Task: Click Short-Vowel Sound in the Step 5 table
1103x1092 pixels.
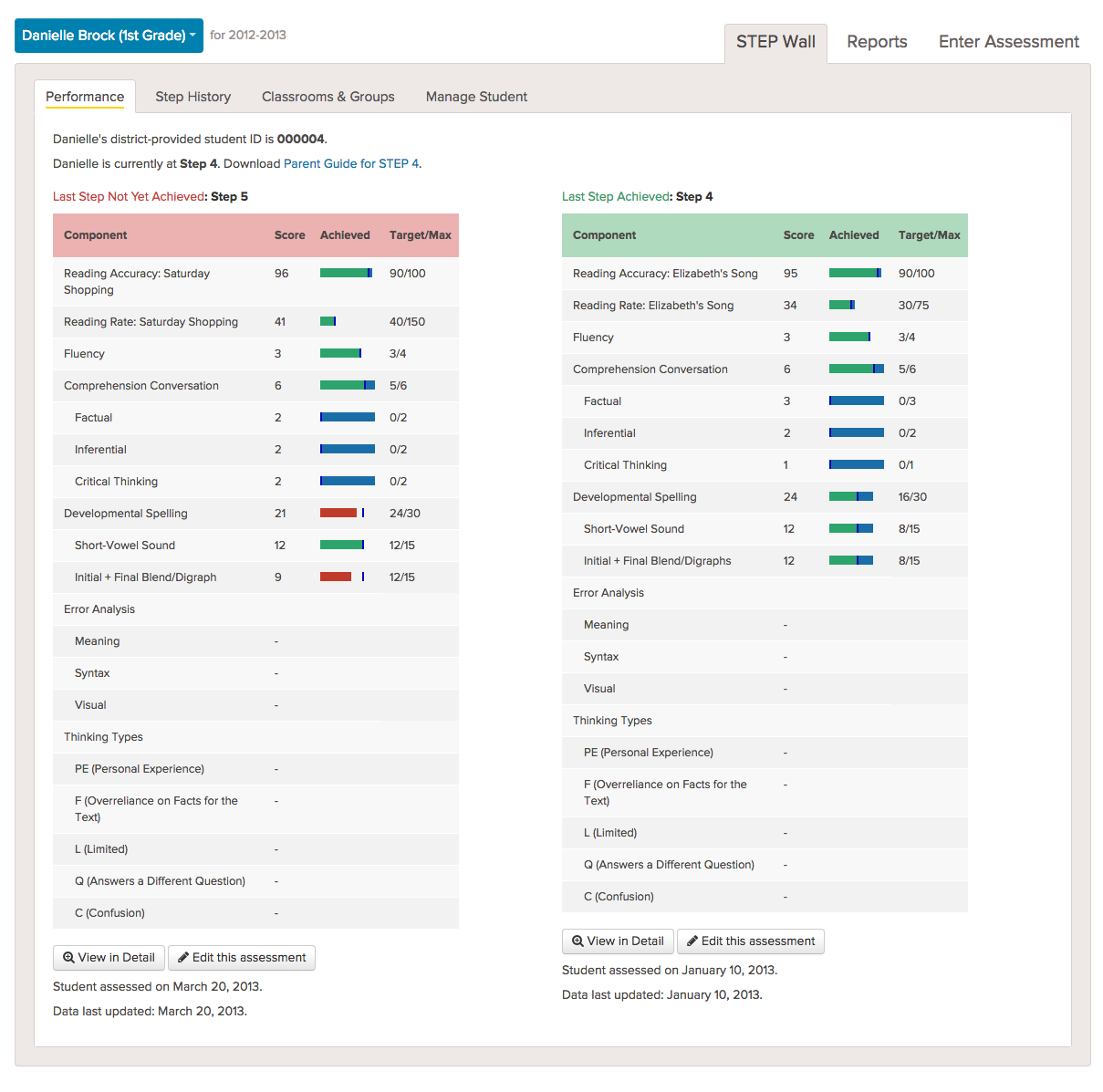Action: [x=125, y=545]
